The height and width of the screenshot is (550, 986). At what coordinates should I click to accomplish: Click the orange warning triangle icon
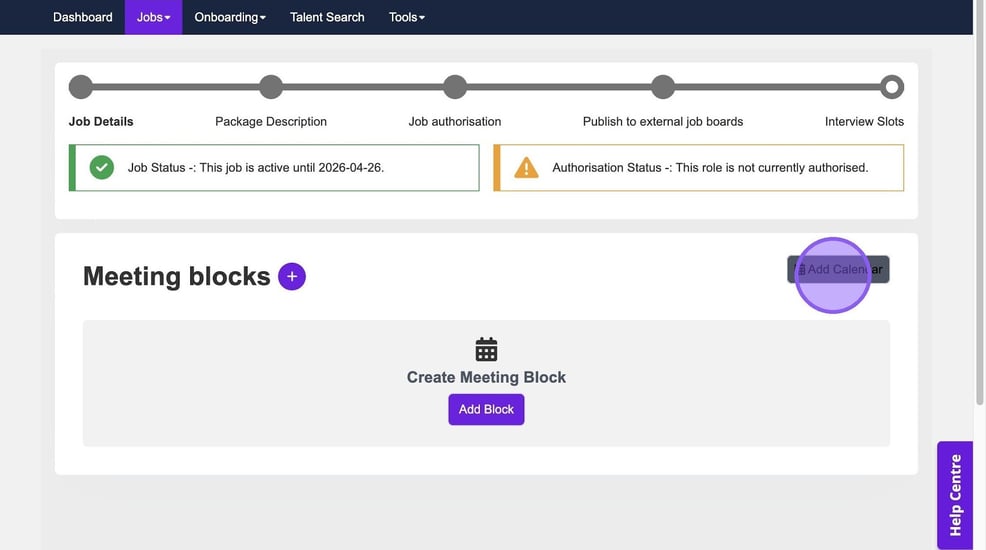[x=526, y=168]
